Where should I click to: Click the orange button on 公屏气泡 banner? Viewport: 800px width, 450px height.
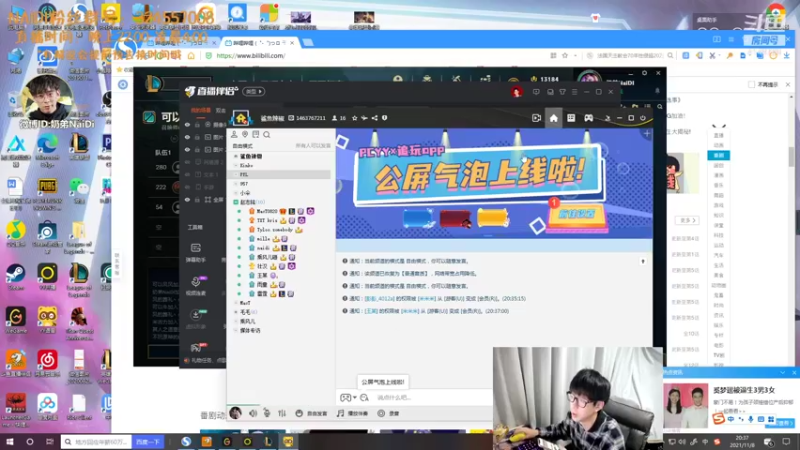[x=576, y=215]
